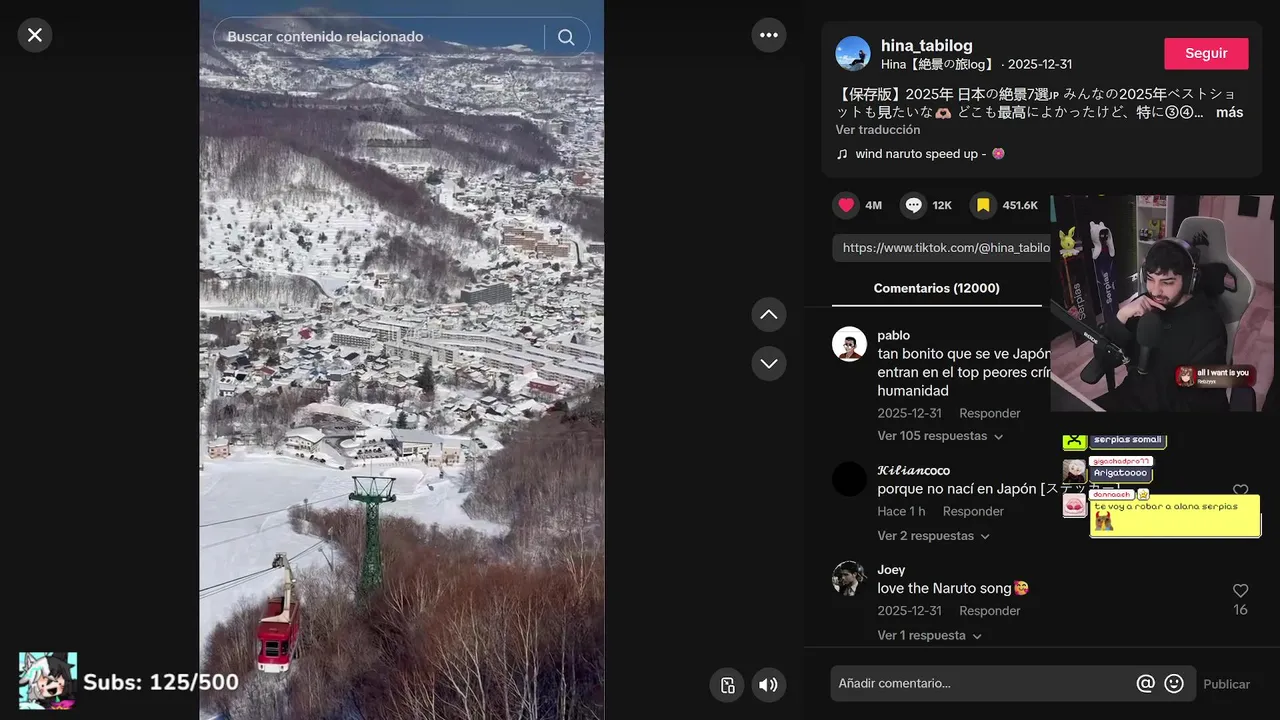Expand 'Ver 2 respuestas' replies
The height and width of the screenshot is (720, 1280).
coord(933,536)
